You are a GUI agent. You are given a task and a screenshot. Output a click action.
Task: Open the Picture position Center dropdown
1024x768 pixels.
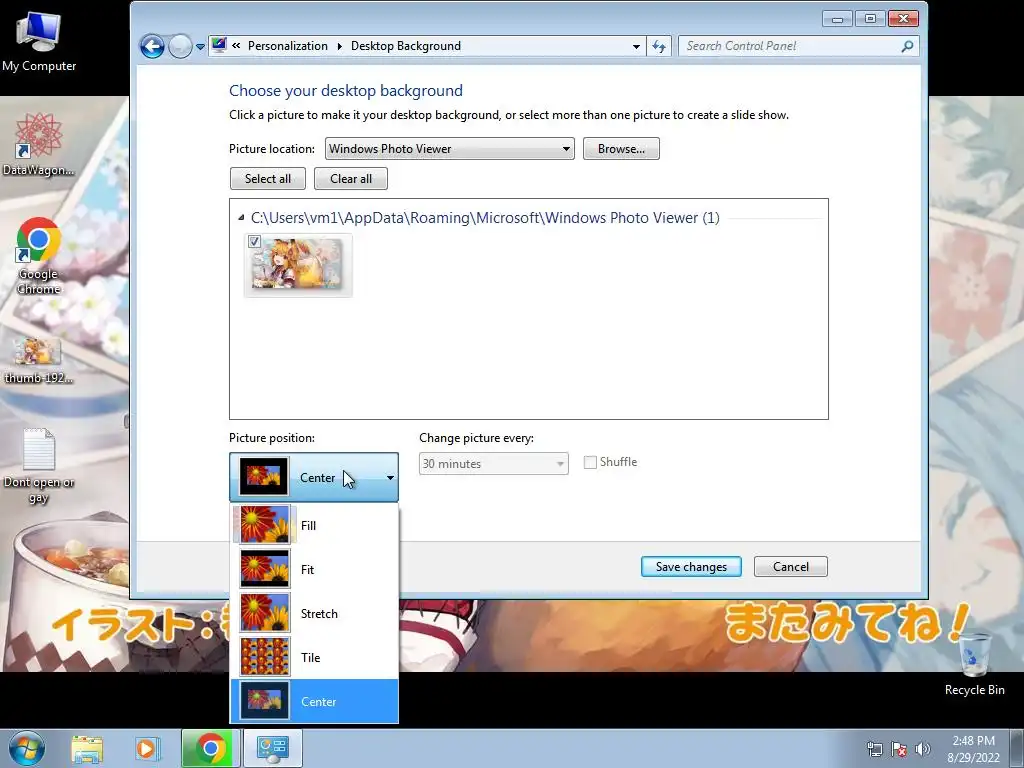point(313,477)
